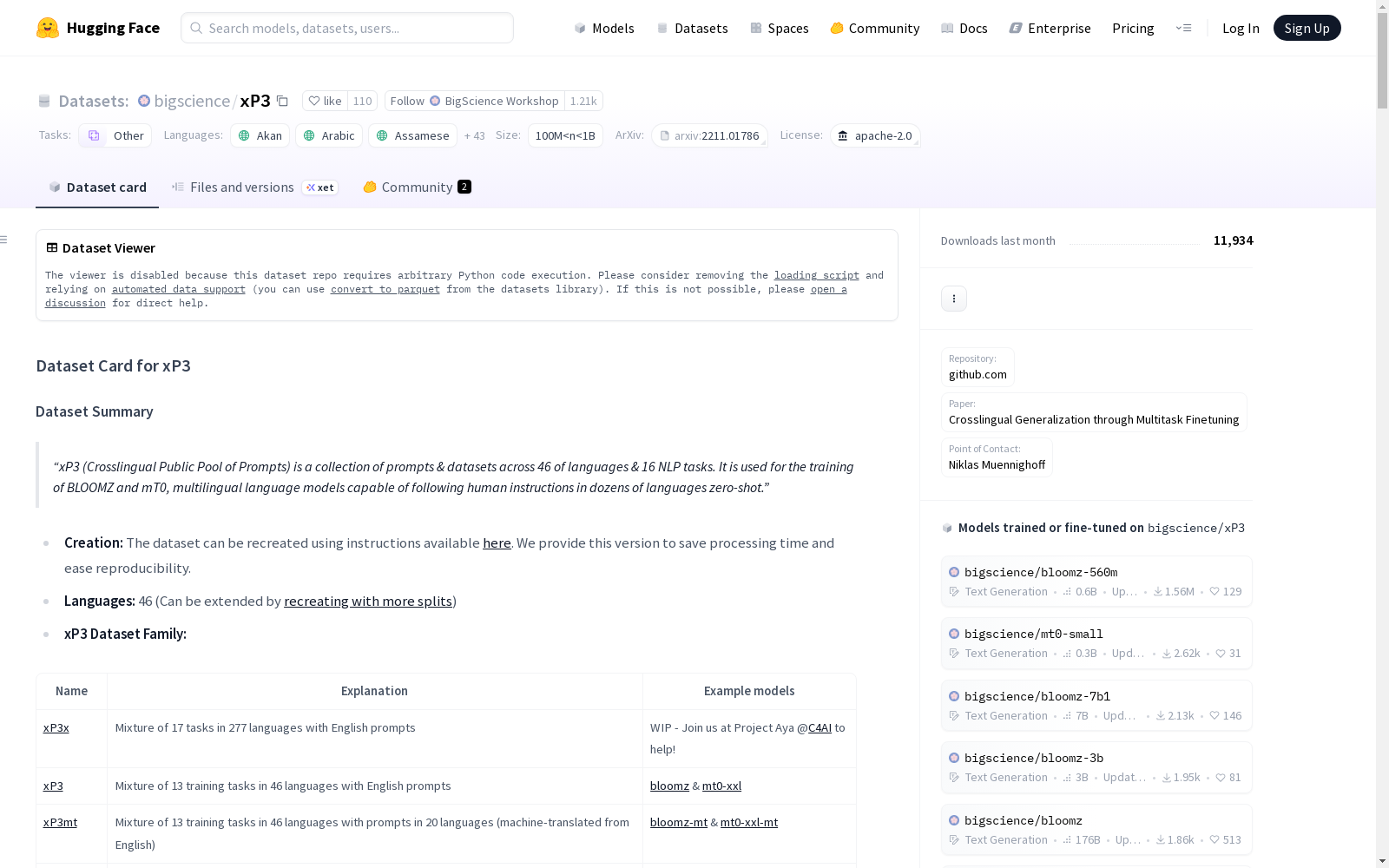Open the mt0-xxl-mt model link
The image size is (1389, 868).
[749, 822]
